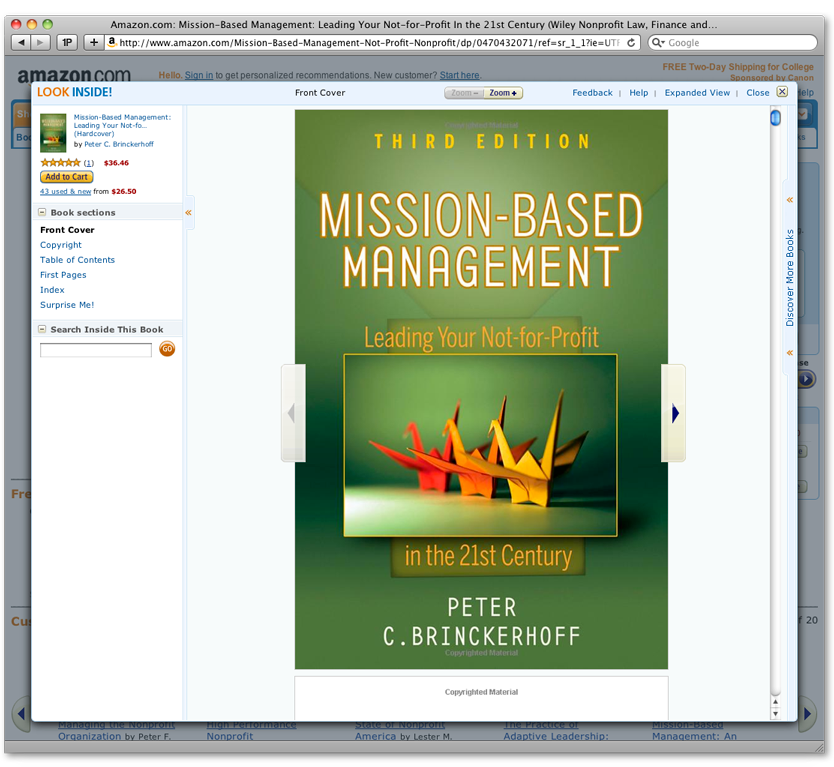Click author Peter C. Brinckerhoff link
Image resolution: width=834 pixels, height=767 pixels.
pyautogui.click(x=119, y=144)
